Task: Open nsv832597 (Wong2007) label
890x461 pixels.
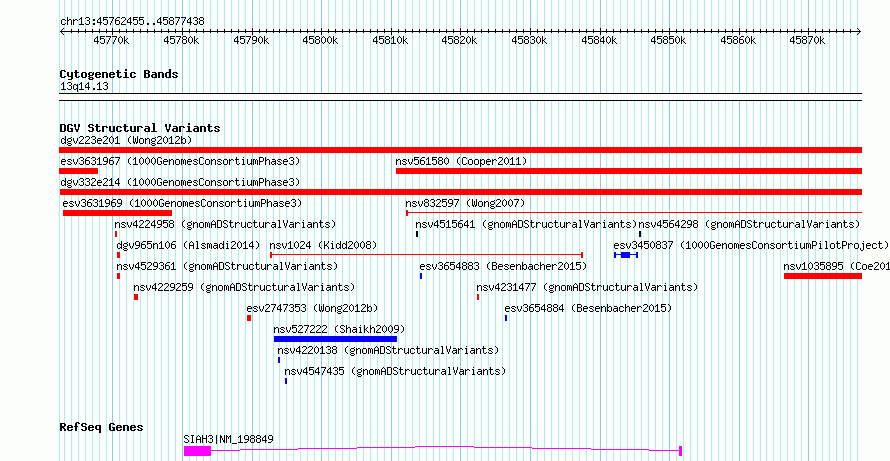Action: (x=465, y=203)
